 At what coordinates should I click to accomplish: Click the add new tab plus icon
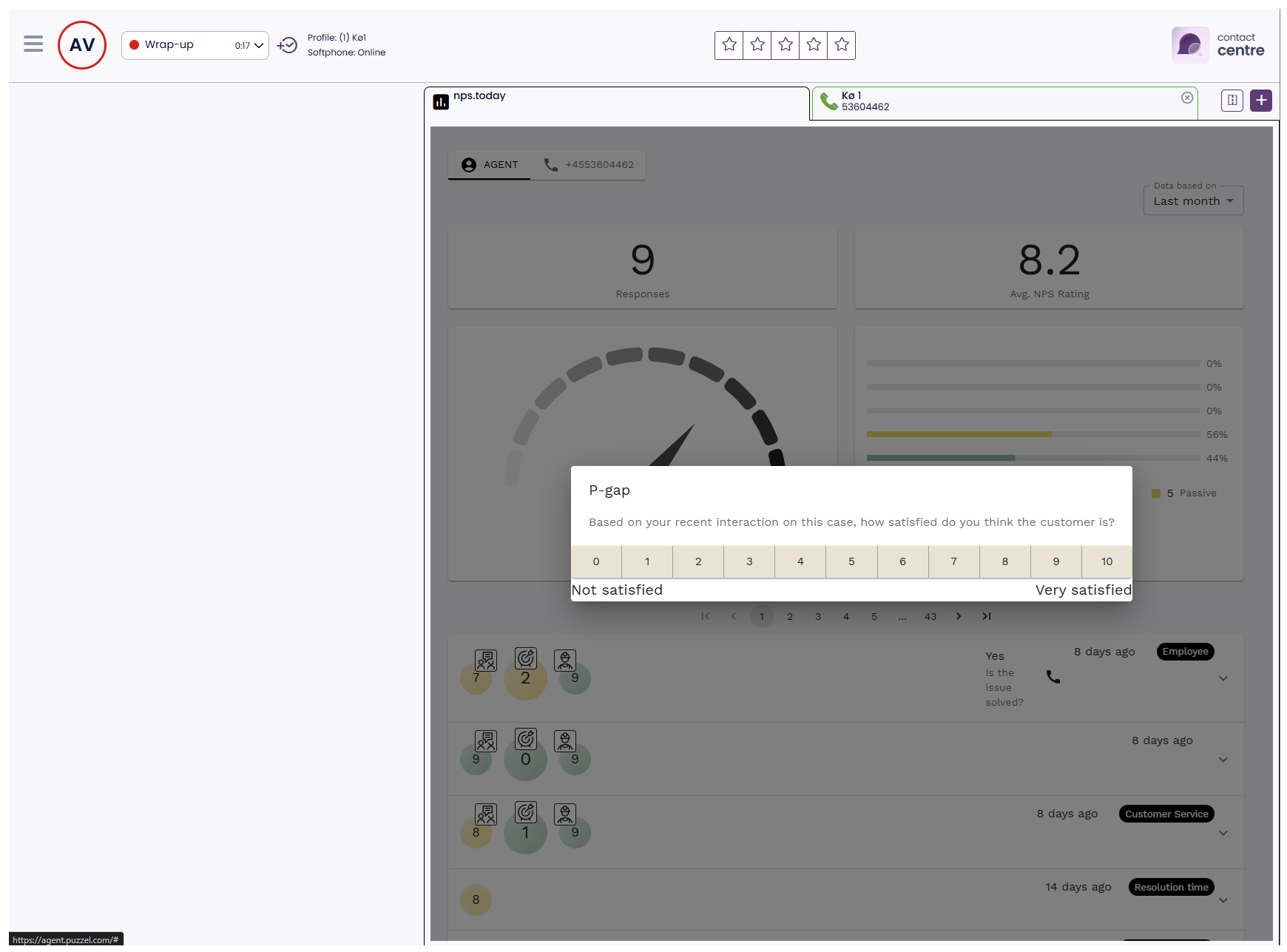[x=1260, y=100]
